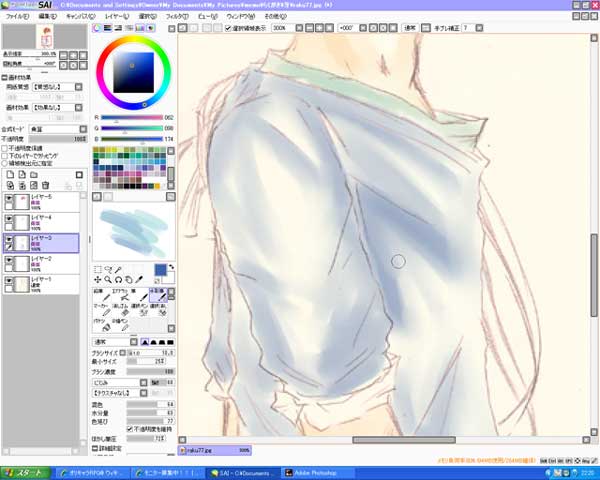Select the hand pan tool

click(x=129, y=280)
